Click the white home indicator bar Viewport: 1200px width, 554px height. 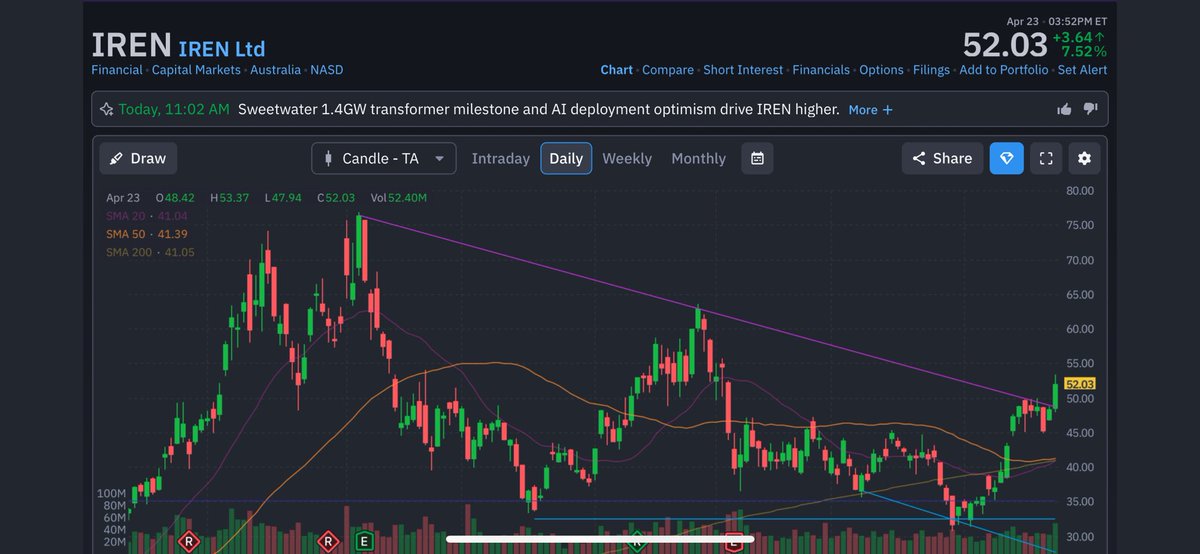pyautogui.click(x=599, y=540)
